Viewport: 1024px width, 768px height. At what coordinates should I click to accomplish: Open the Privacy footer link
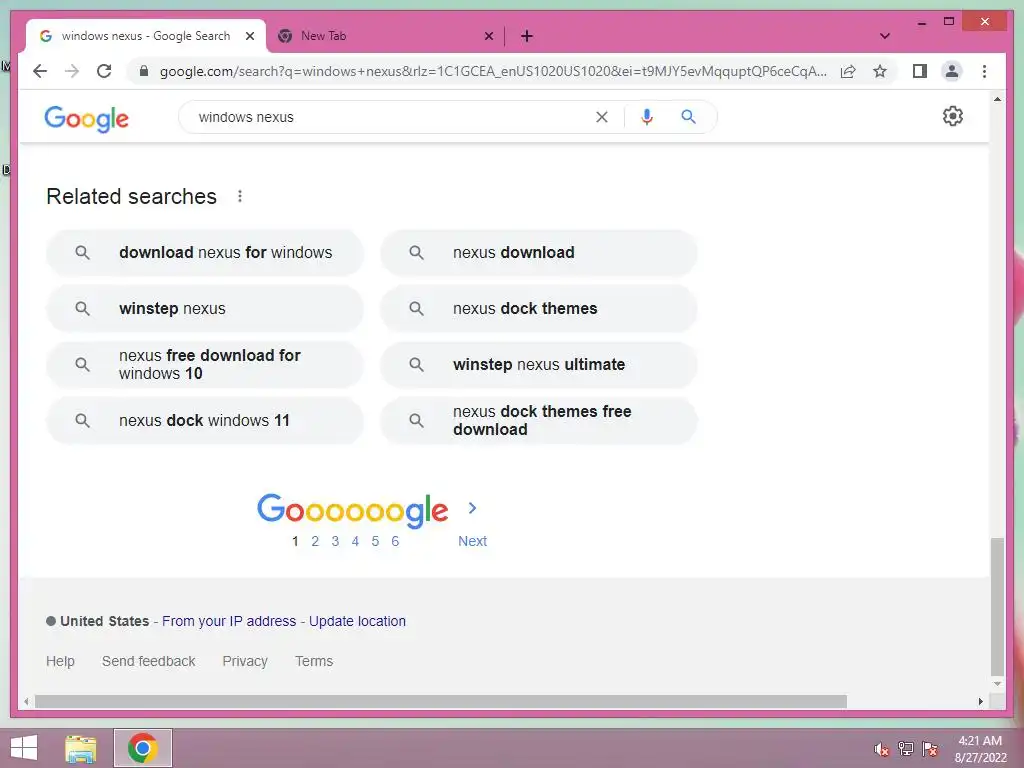tap(245, 661)
